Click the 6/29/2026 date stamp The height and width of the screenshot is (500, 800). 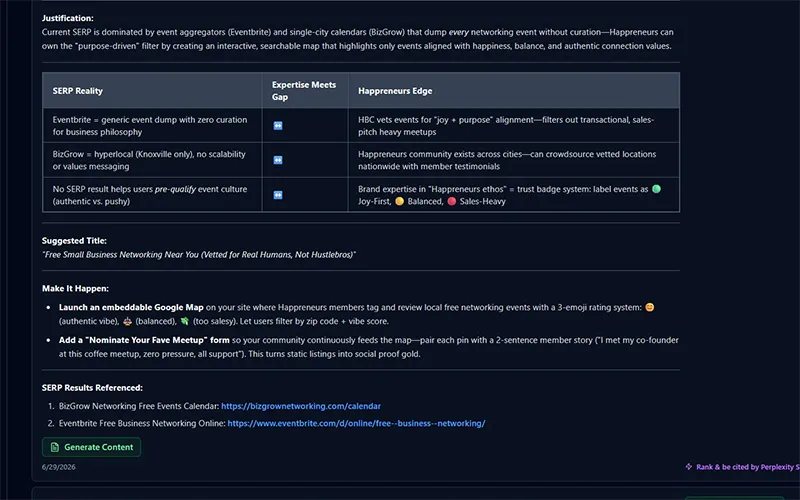coord(59,467)
